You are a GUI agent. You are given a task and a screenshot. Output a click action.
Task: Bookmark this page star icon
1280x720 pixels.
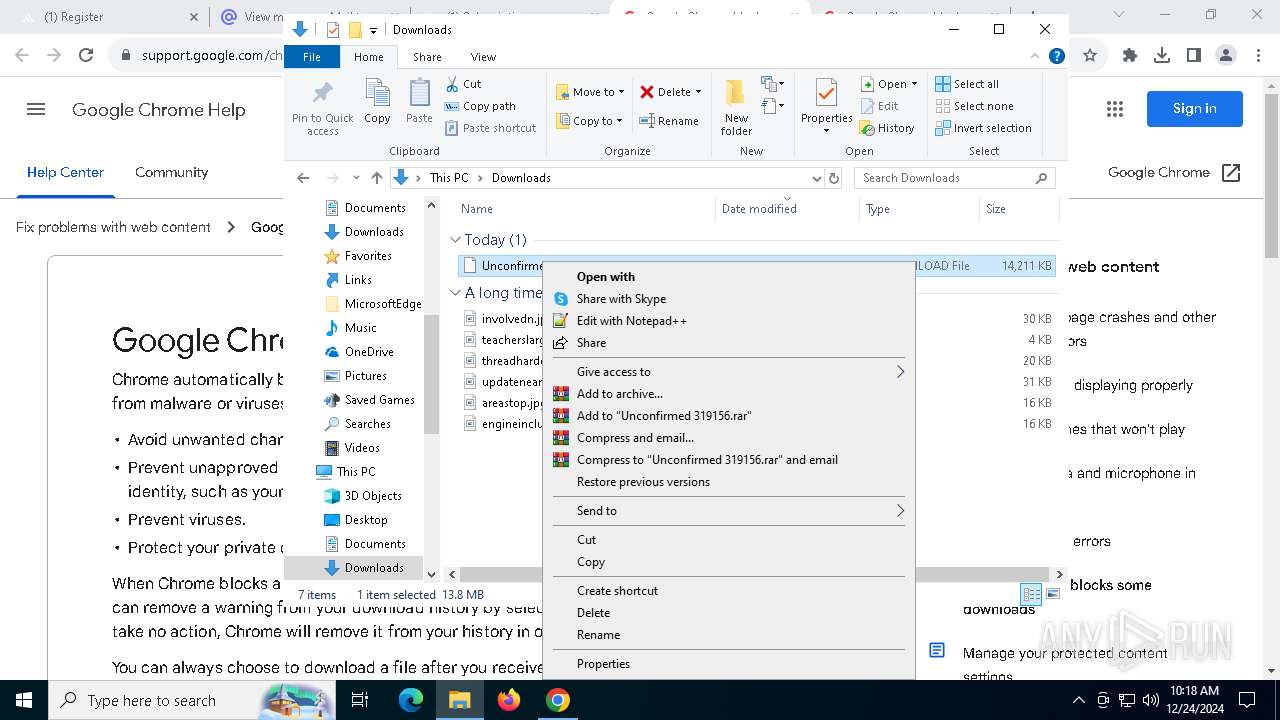(1090, 56)
